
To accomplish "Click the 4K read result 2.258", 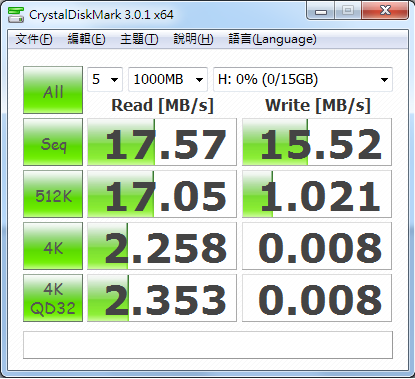I will 162,246.
